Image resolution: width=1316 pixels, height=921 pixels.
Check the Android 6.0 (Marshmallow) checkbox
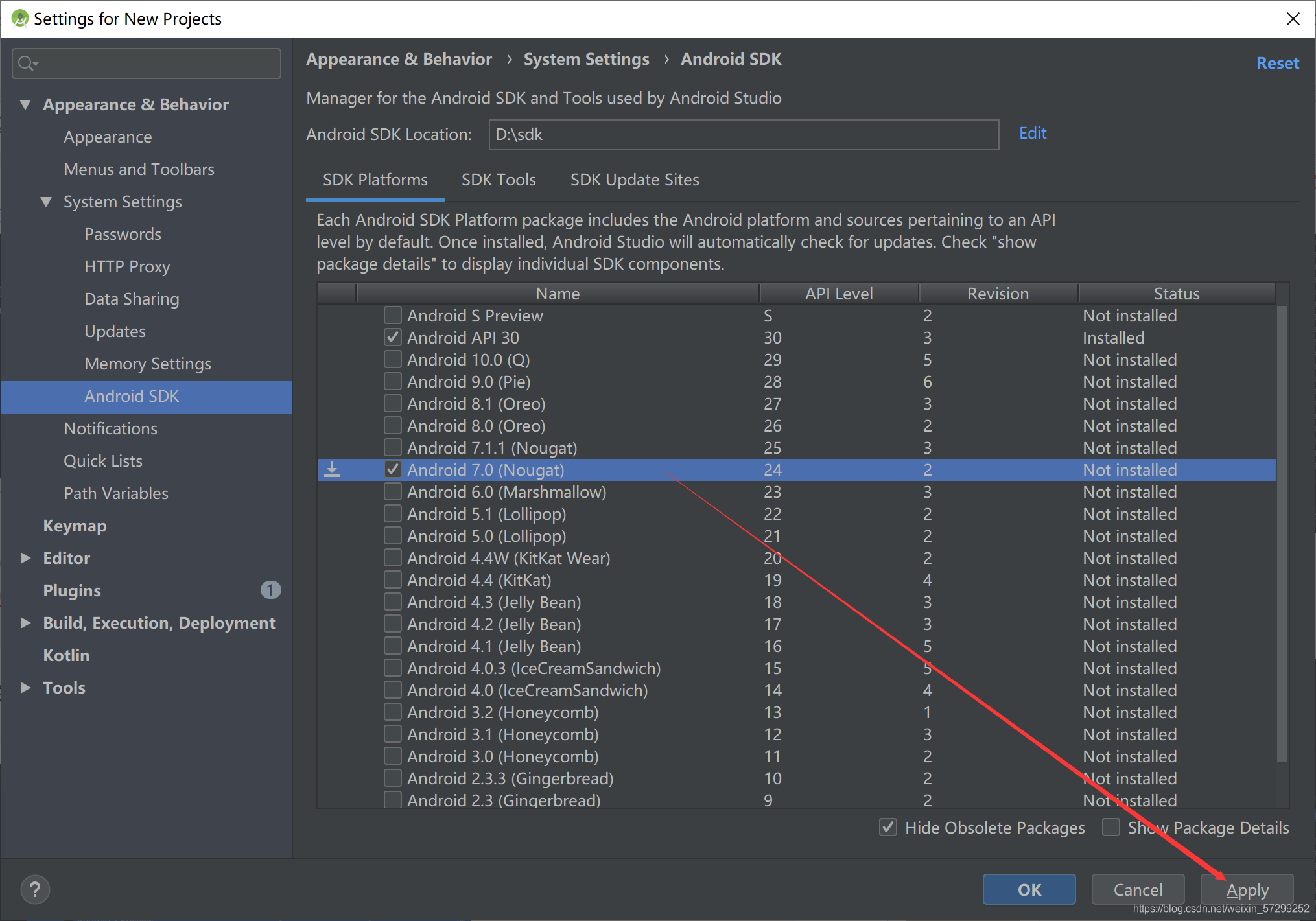pyautogui.click(x=392, y=491)
